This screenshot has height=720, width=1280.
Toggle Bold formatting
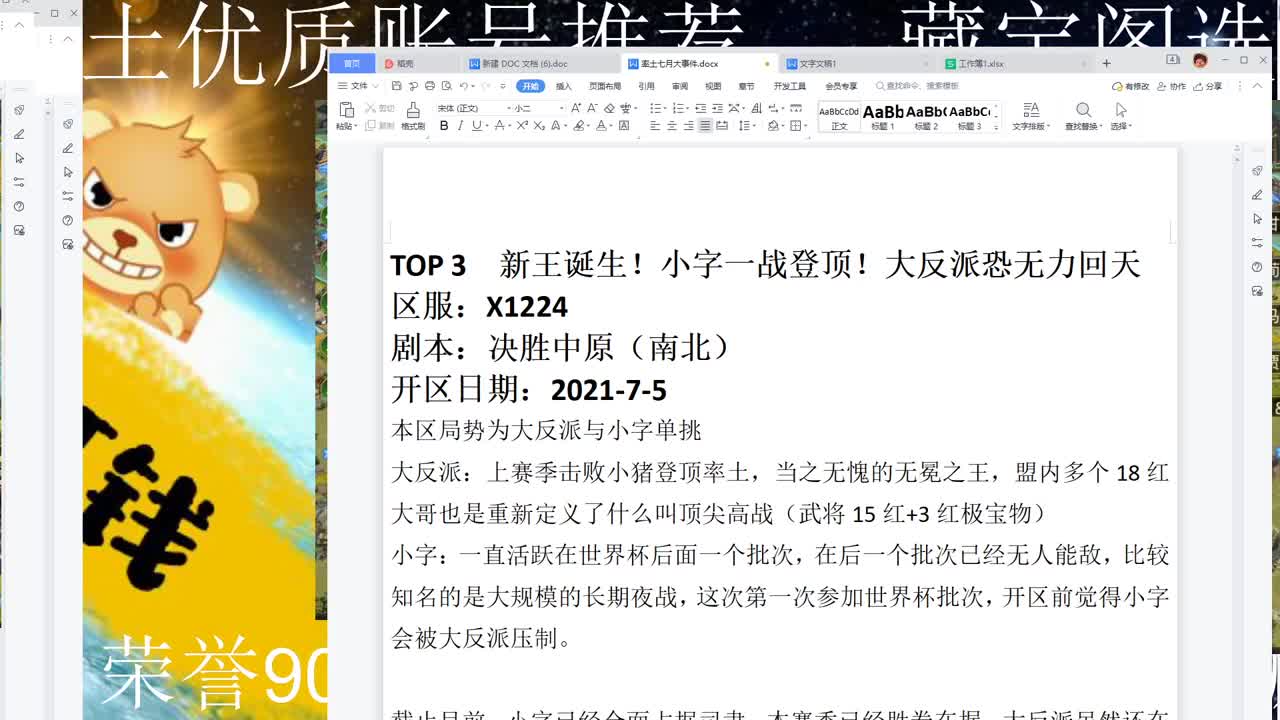pos(444,126)
